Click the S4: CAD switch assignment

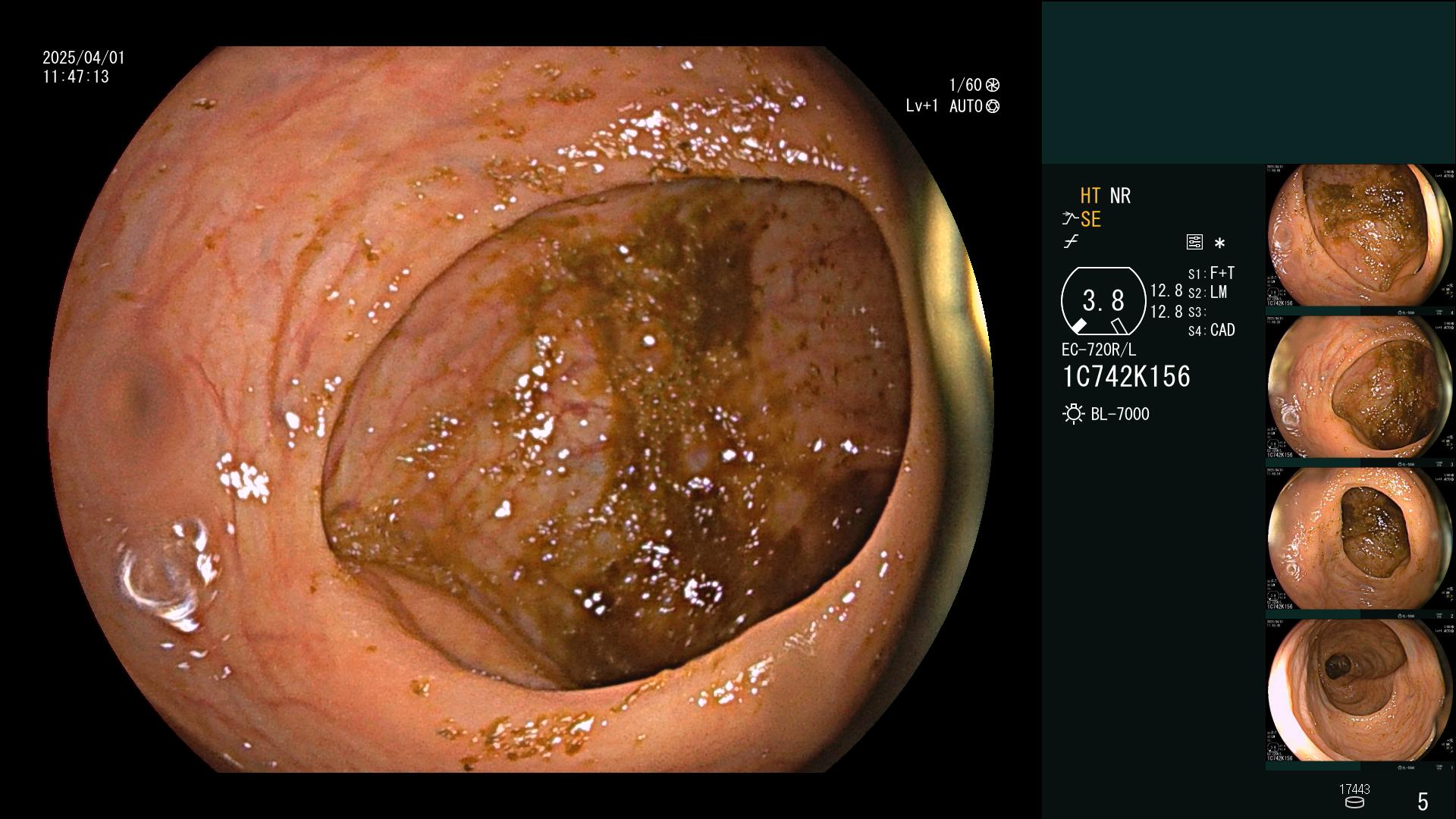coord(1211,331)
